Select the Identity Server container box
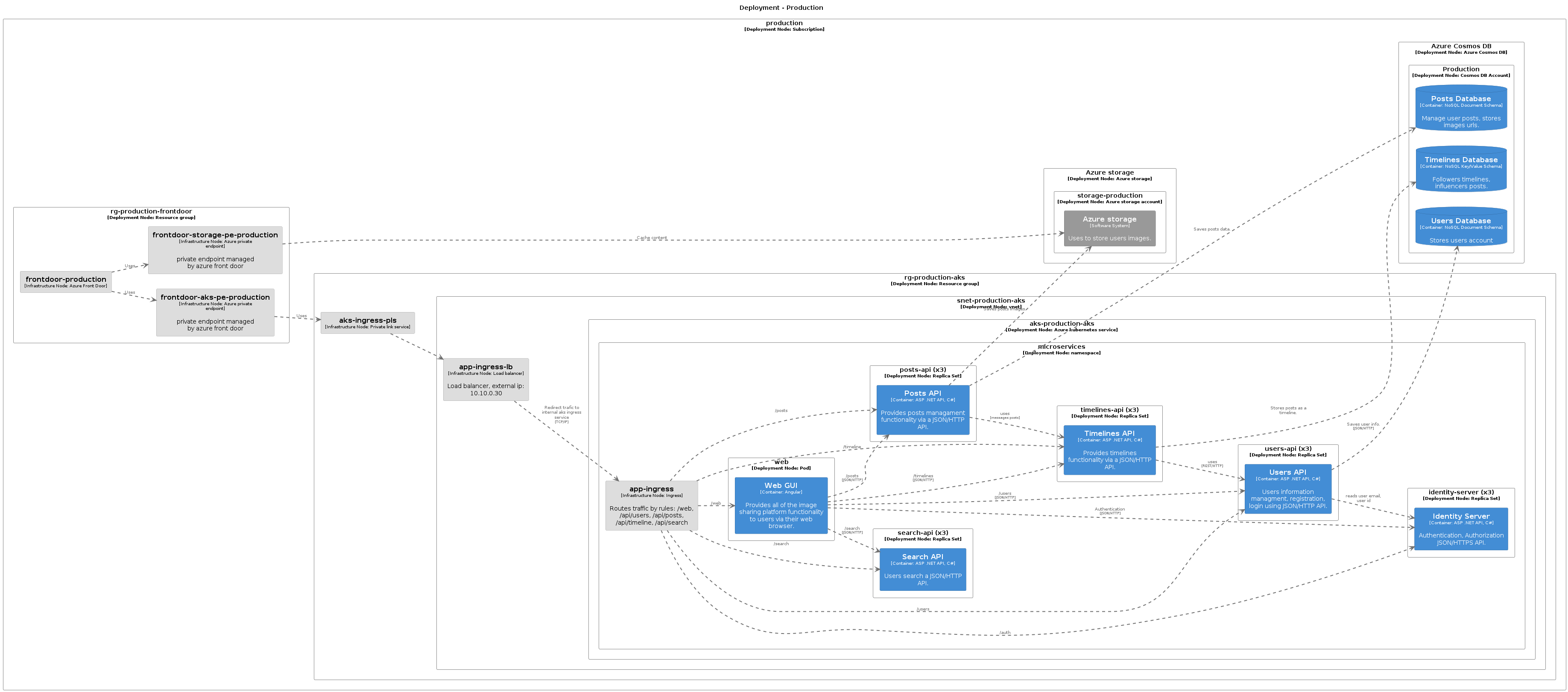The image size is (1568, 692). 1461,529
